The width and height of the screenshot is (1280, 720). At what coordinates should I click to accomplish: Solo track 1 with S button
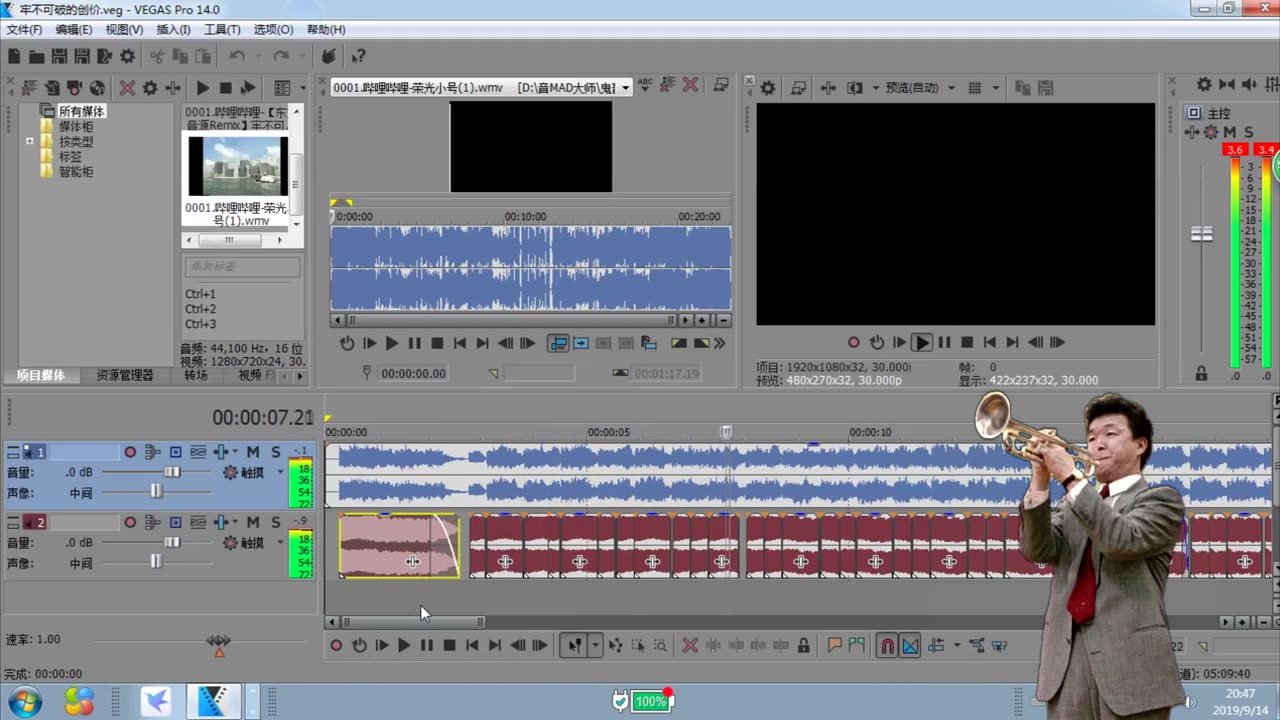pos(276,452)
